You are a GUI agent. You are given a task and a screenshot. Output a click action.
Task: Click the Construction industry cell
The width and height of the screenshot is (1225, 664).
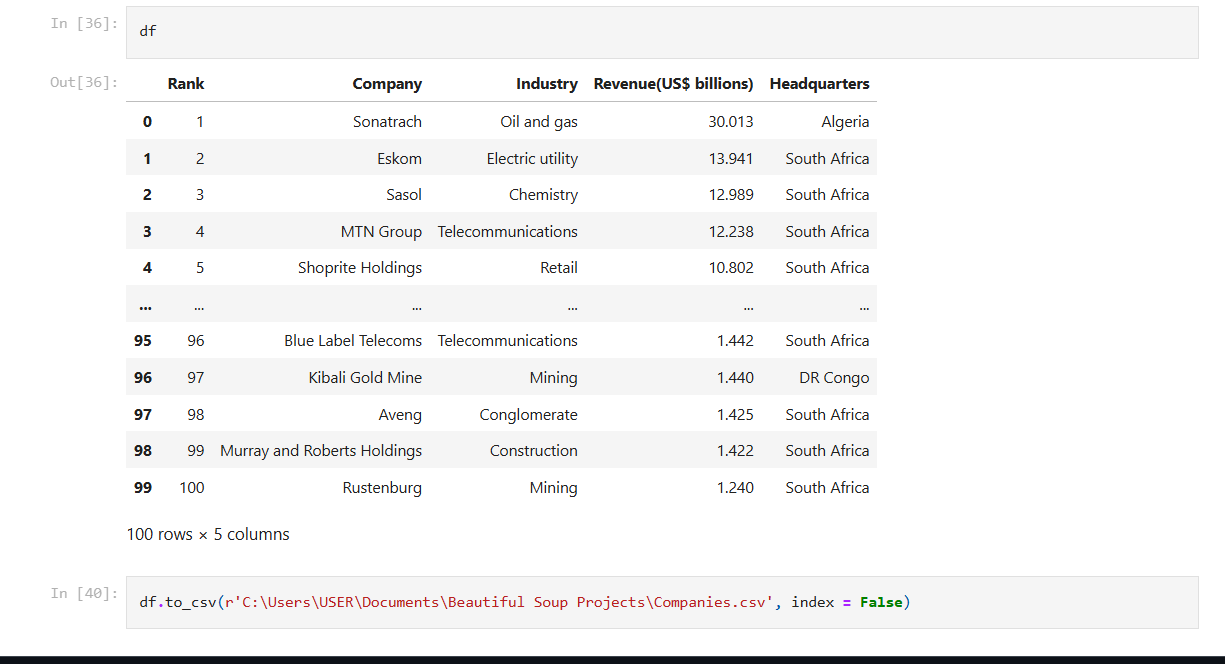point(534,451)
